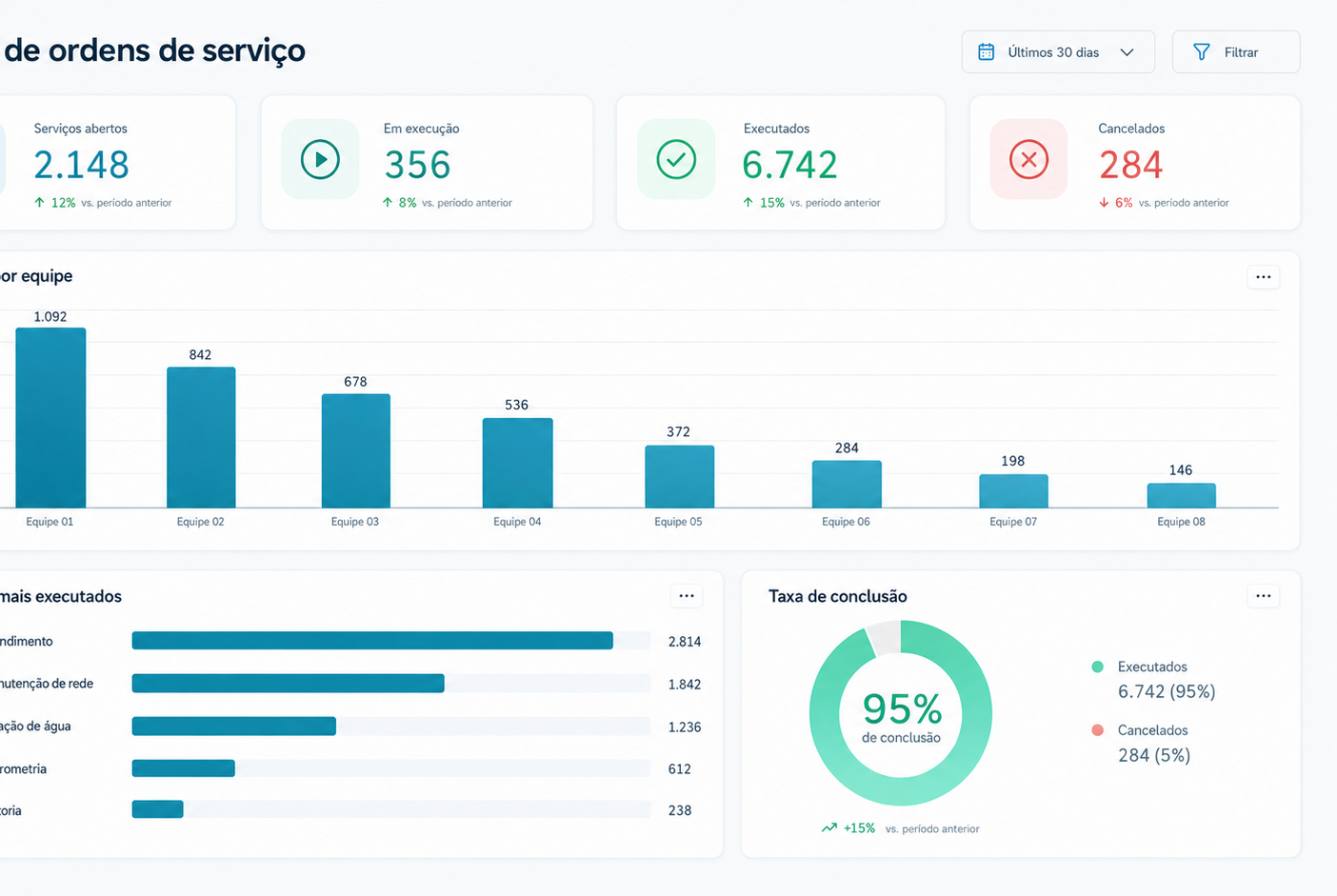Click the red down arrow beside 6%

tap(1104, 203)
